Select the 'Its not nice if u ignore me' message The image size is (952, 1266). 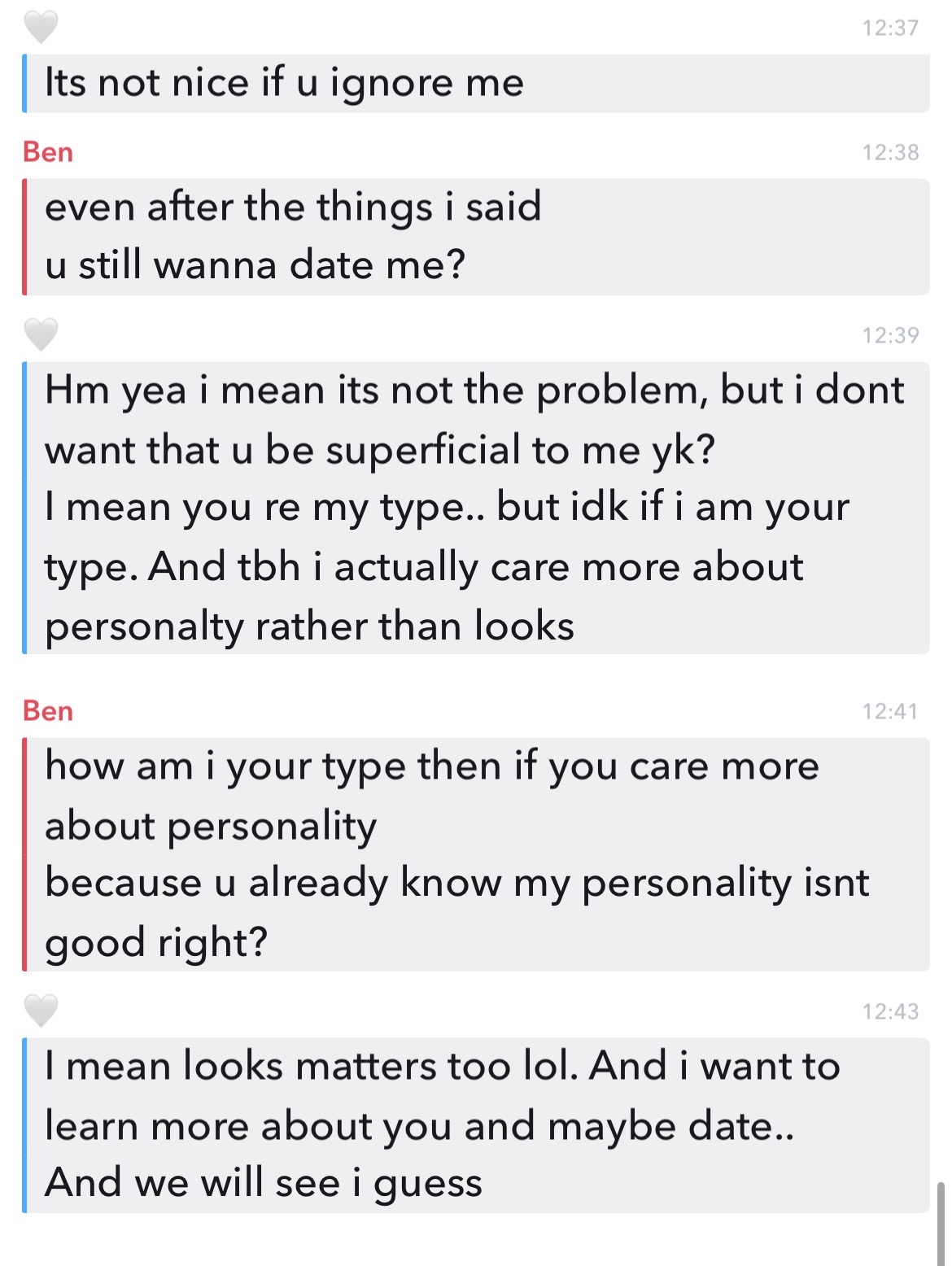coord(477,83)
